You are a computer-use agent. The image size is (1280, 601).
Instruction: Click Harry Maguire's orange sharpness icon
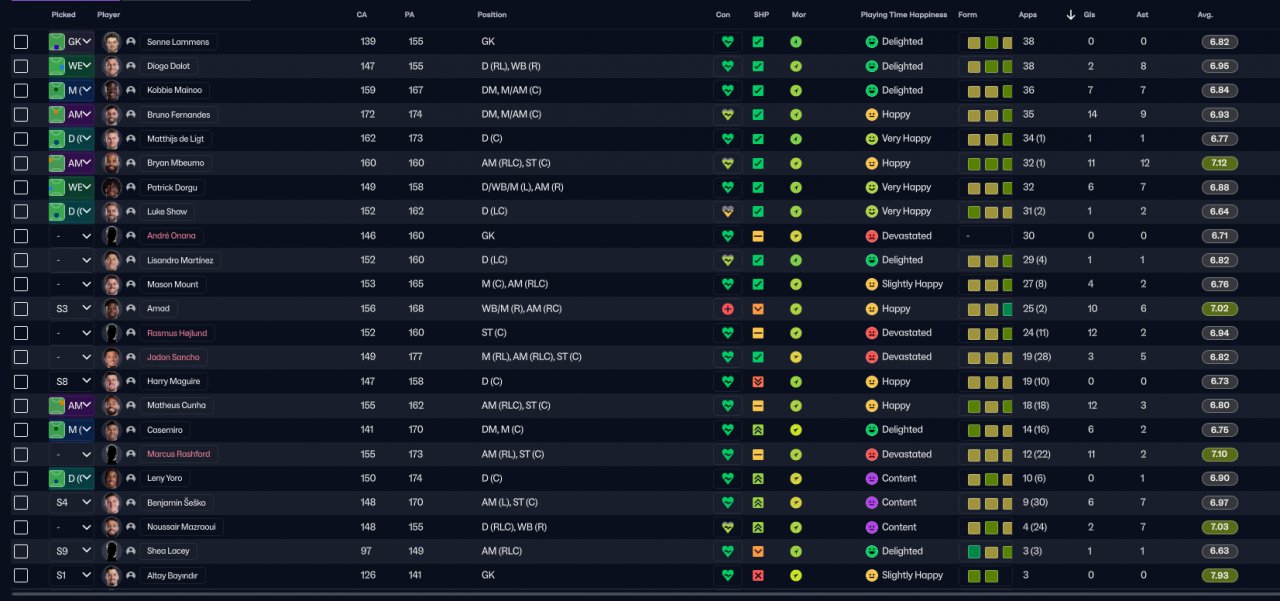(758, 381)
